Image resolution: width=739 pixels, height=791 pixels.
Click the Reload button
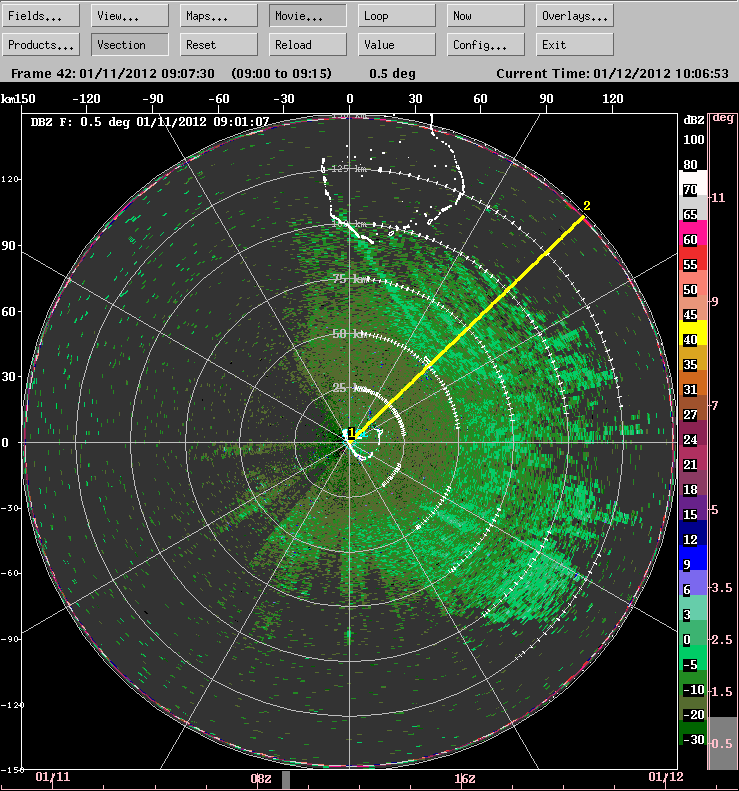308,44
